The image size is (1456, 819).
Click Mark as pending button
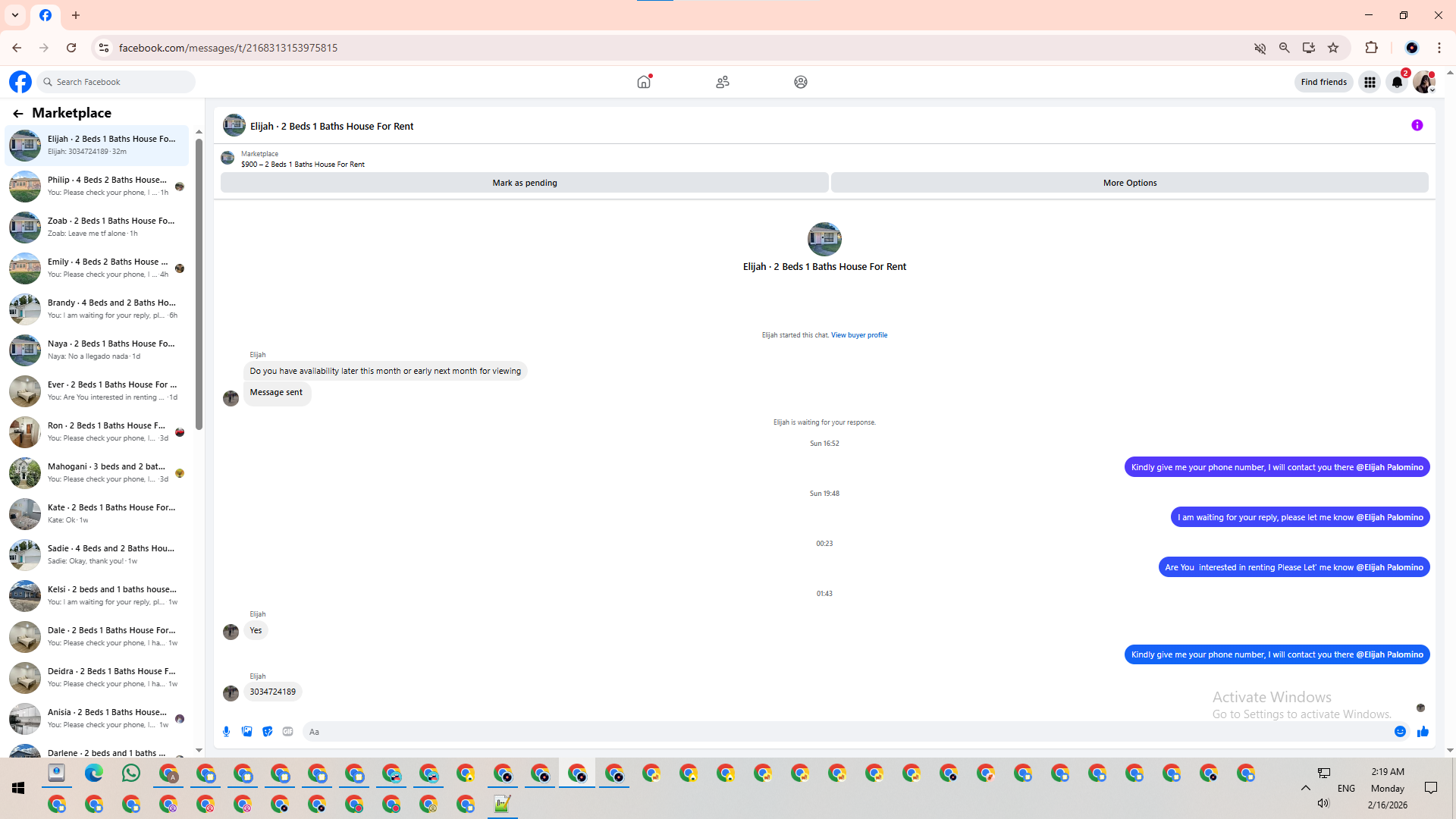tap(524, 183)
